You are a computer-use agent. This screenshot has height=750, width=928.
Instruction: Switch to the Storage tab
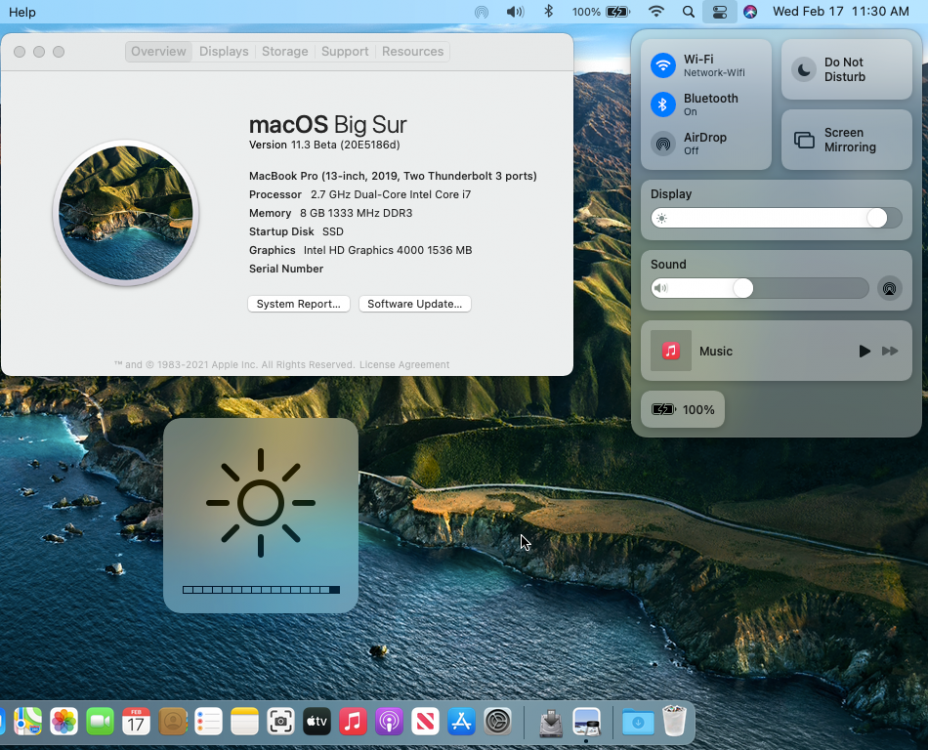coord(285,51)
